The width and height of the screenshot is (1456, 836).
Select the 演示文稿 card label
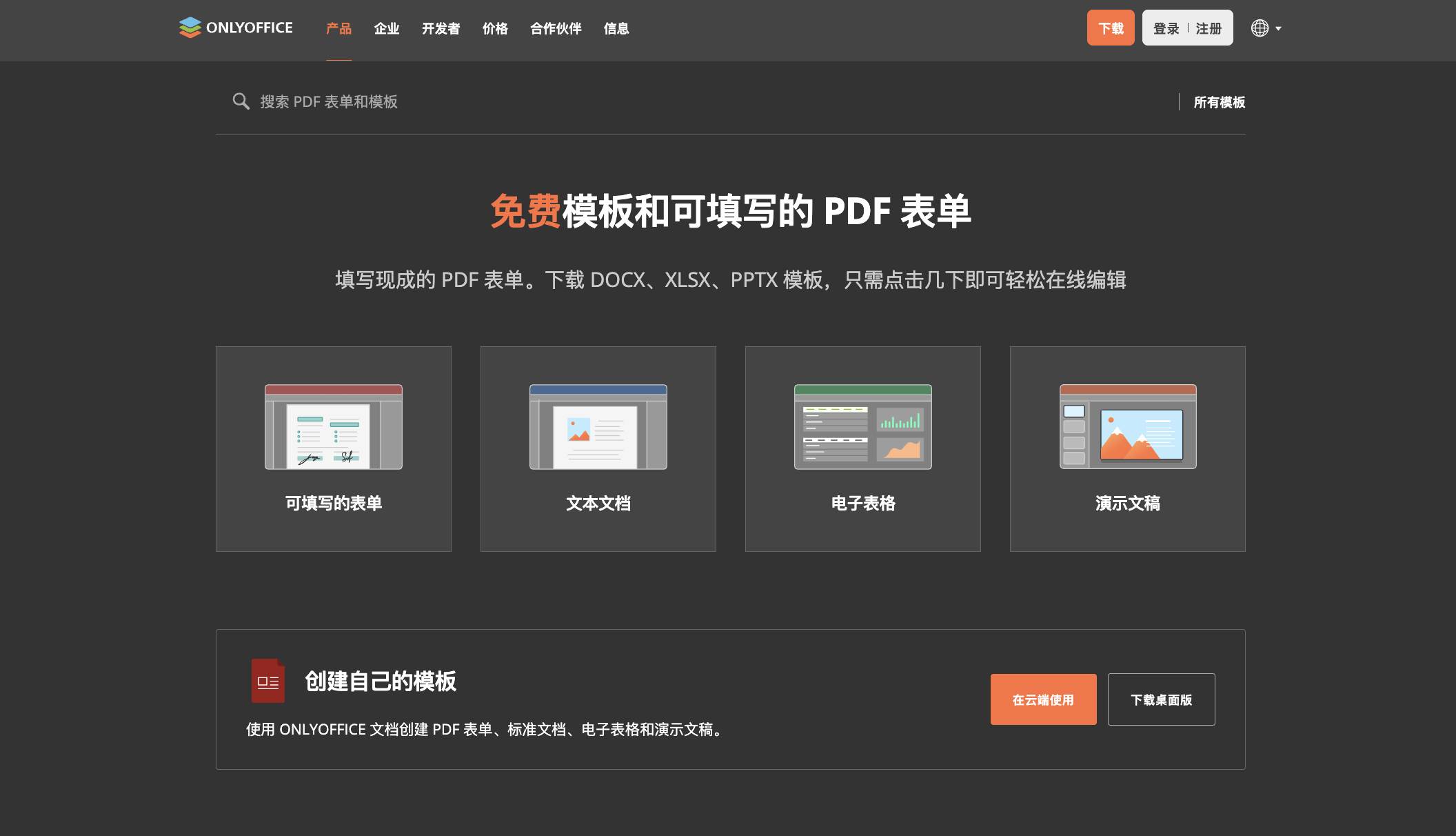pos(1128,504)
